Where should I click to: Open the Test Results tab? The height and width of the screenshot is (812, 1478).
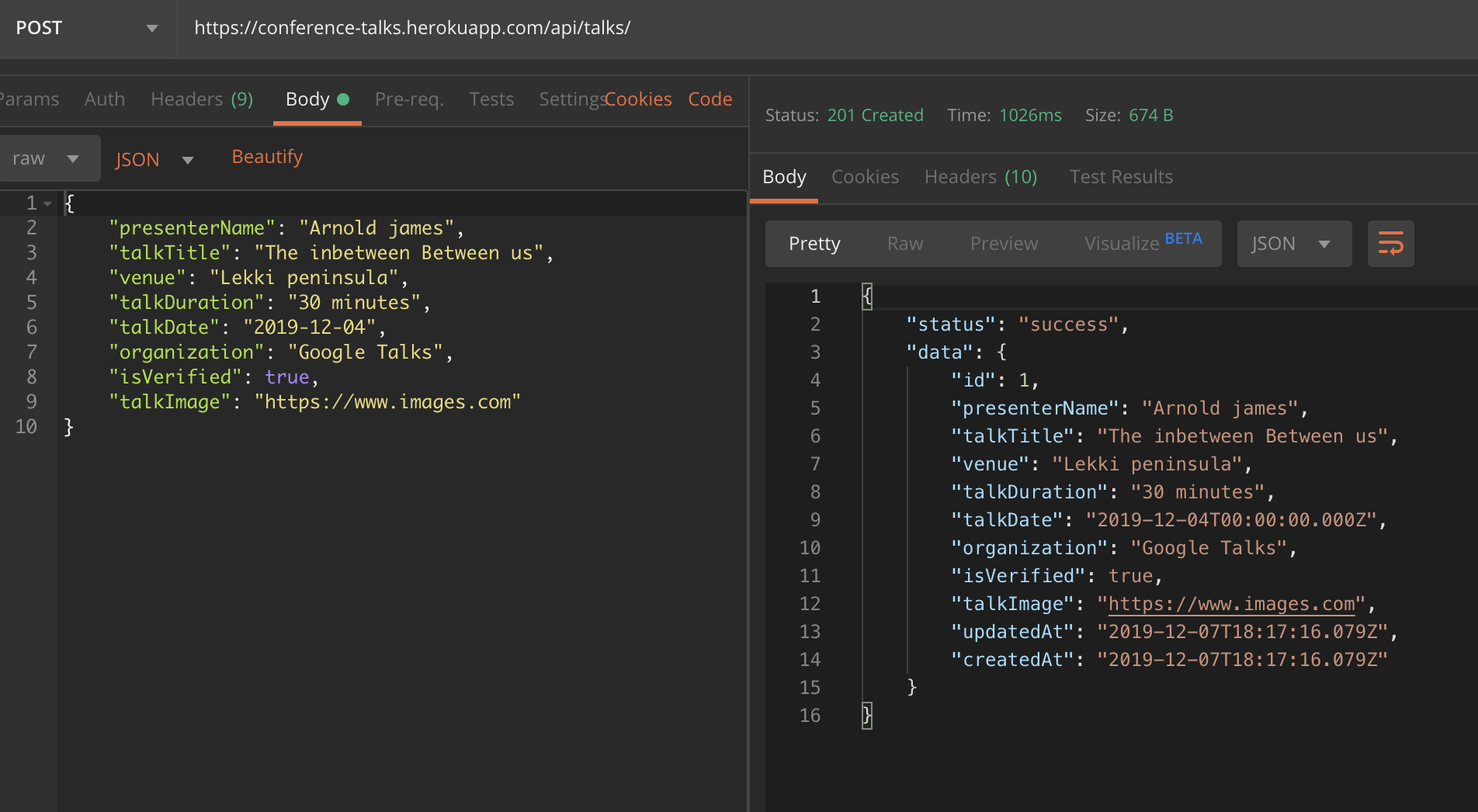(x=1121, y=176)
